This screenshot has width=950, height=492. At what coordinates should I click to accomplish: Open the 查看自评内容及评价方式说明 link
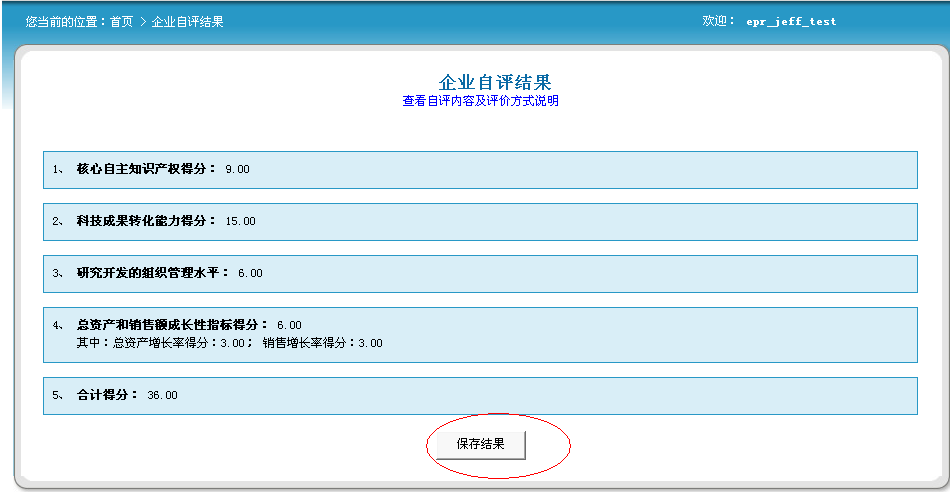(480, 101)
